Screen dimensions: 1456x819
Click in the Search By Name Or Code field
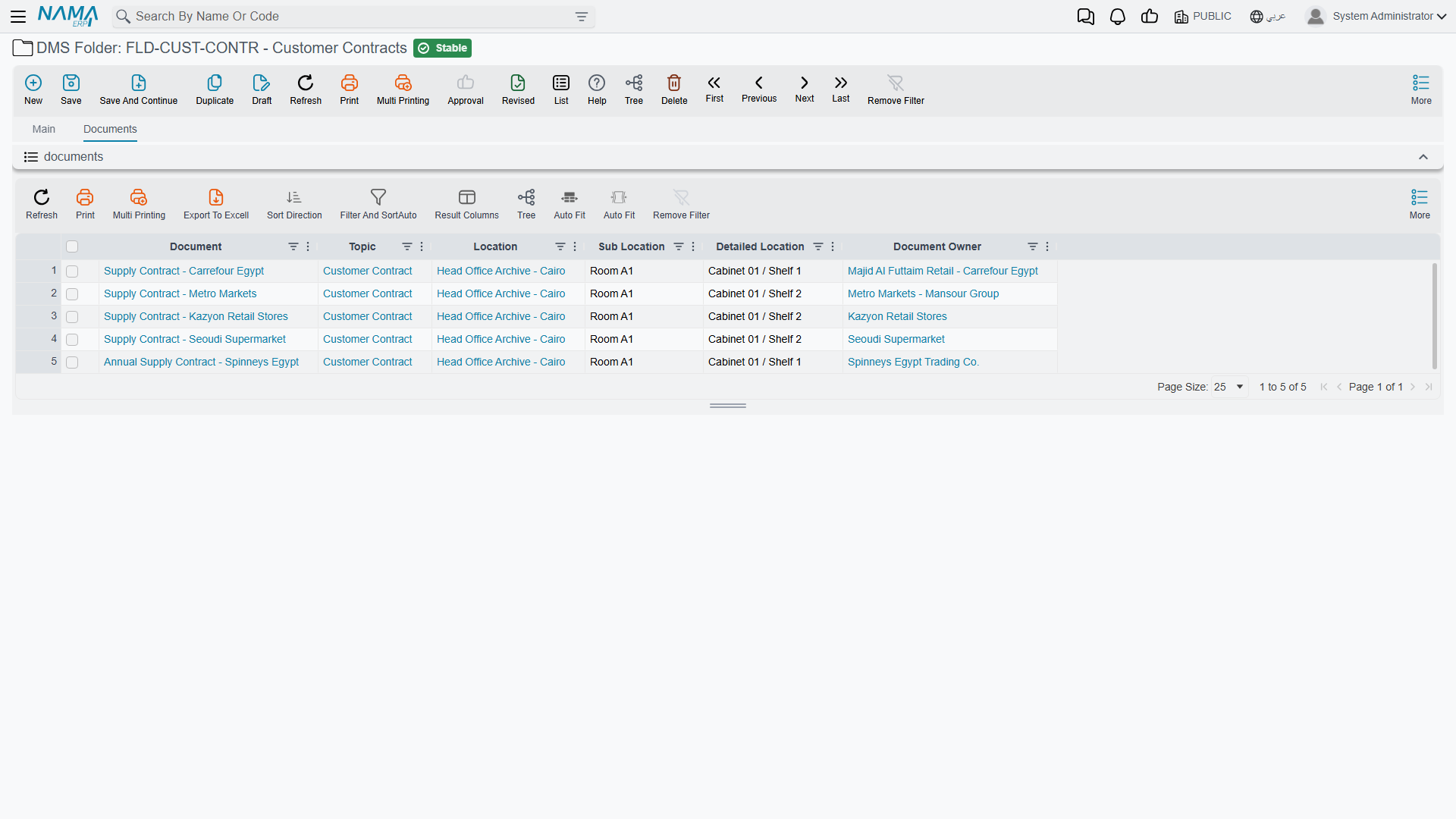pos(353,16)
